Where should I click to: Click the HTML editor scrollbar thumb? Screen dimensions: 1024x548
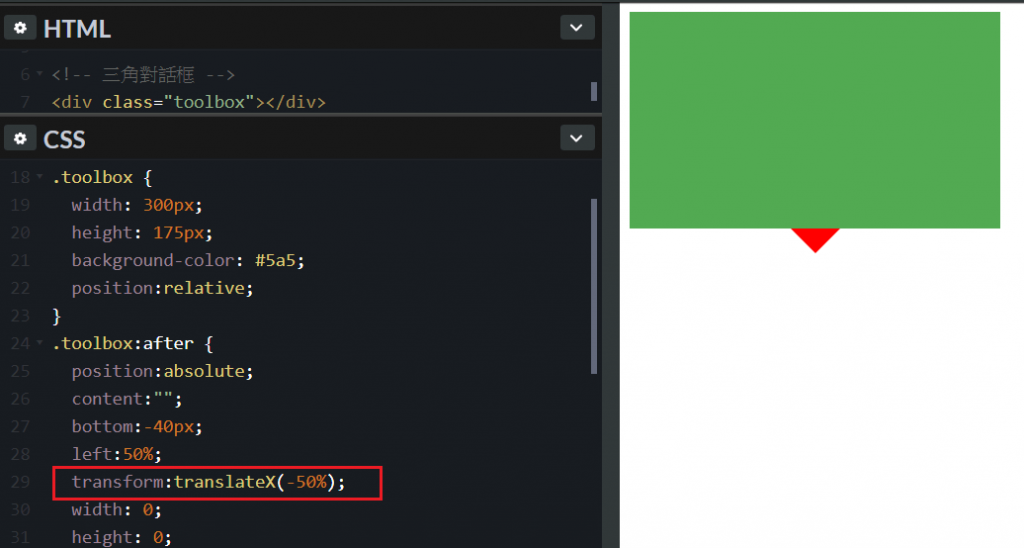pyautogui.click(x=594, y=91)
